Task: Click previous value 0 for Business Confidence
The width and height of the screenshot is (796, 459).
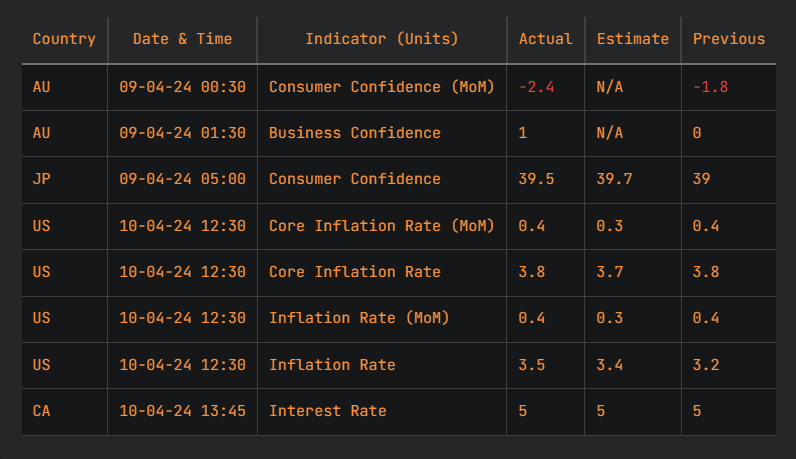Action: 697,133
